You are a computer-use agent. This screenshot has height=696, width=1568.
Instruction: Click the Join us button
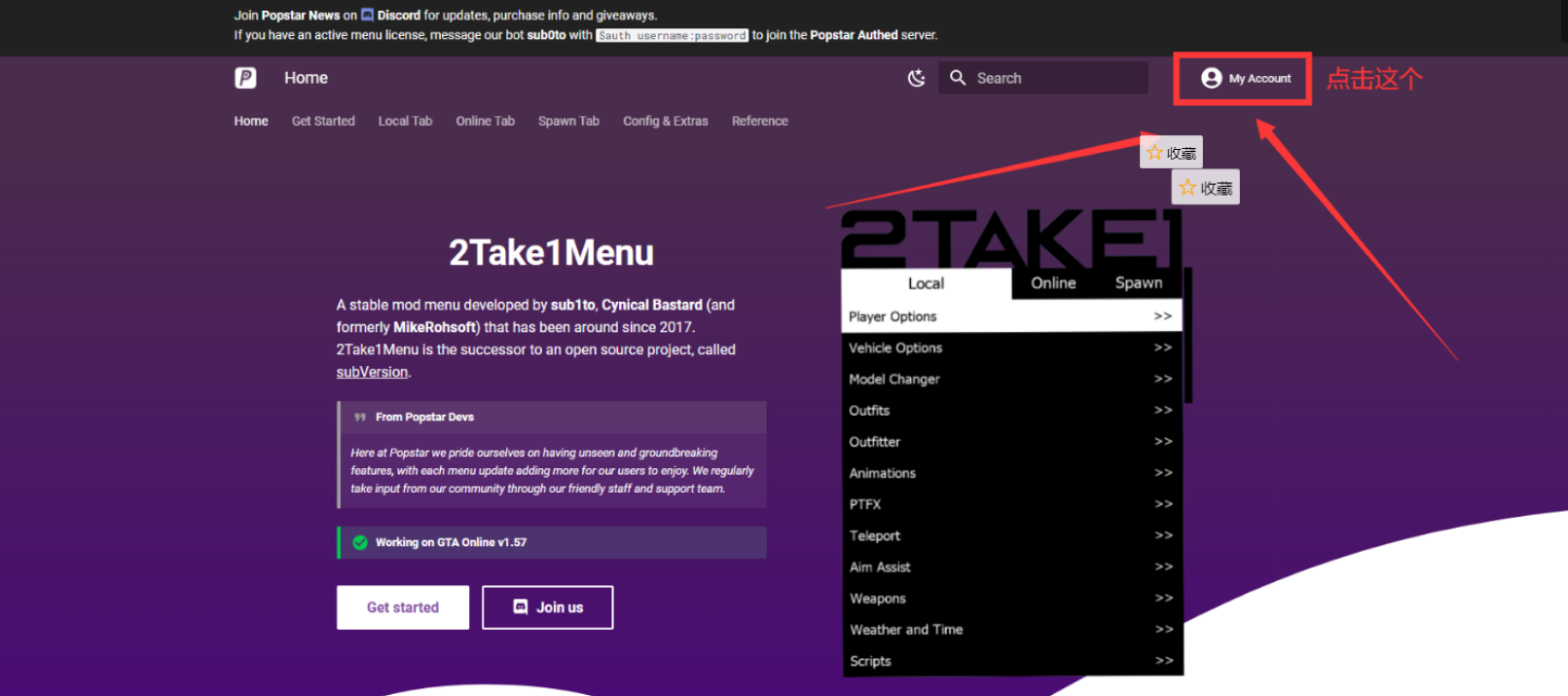548,607
